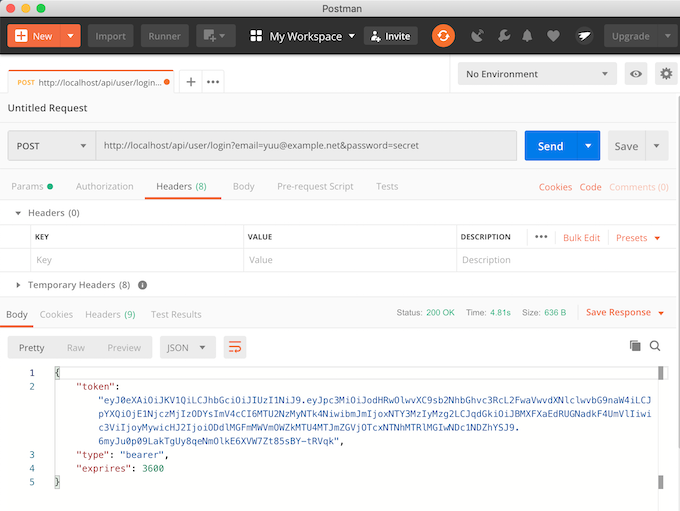Open the No Environment selector
This screenshot has width=680, height=511.
coord(537,74)
